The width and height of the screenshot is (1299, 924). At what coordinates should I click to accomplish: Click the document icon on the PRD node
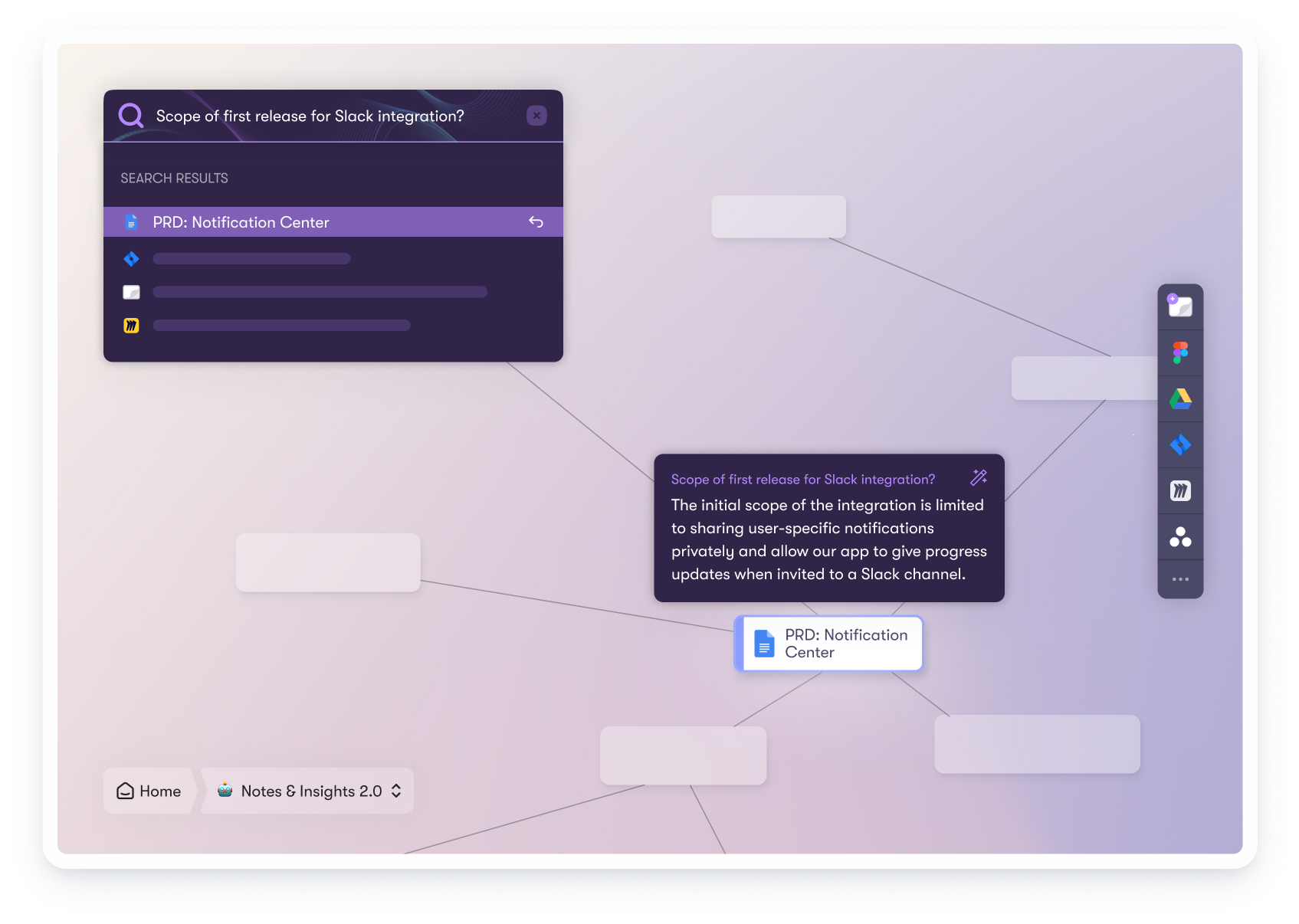764,644
